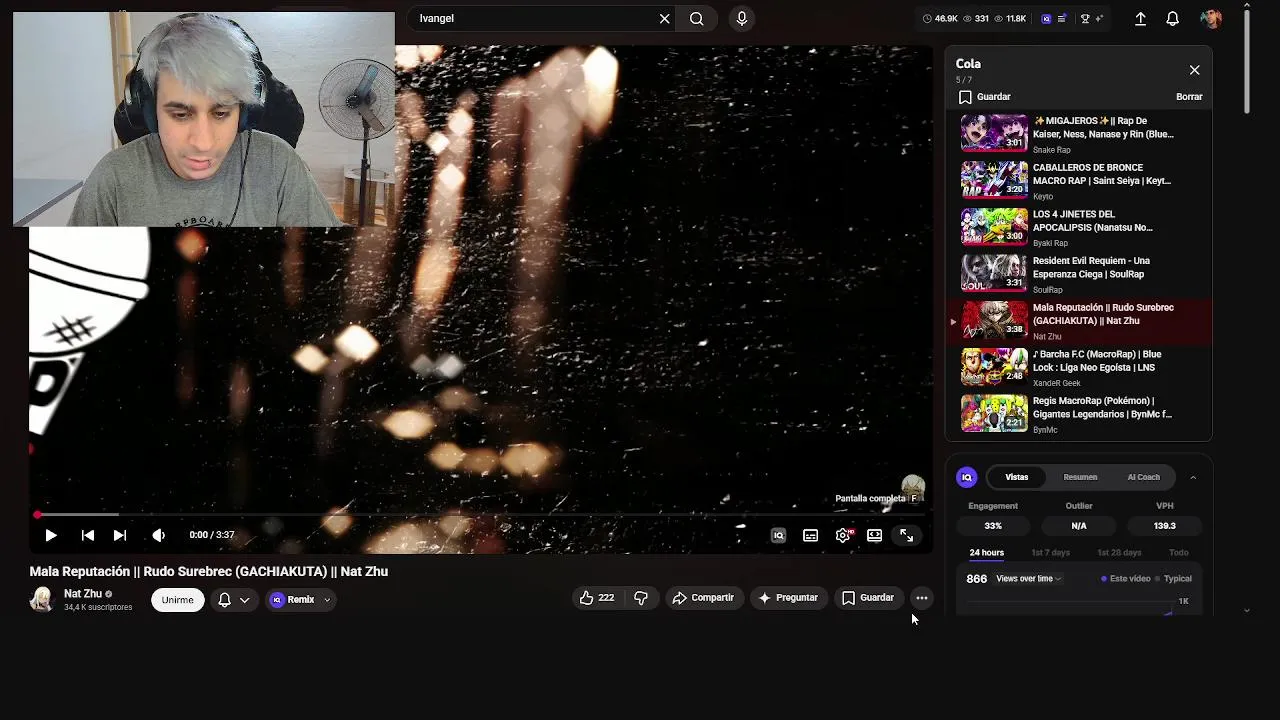Open player settings gear with HD badge
This screenshot has width=1280, height=720.
(x=843, y=535)
